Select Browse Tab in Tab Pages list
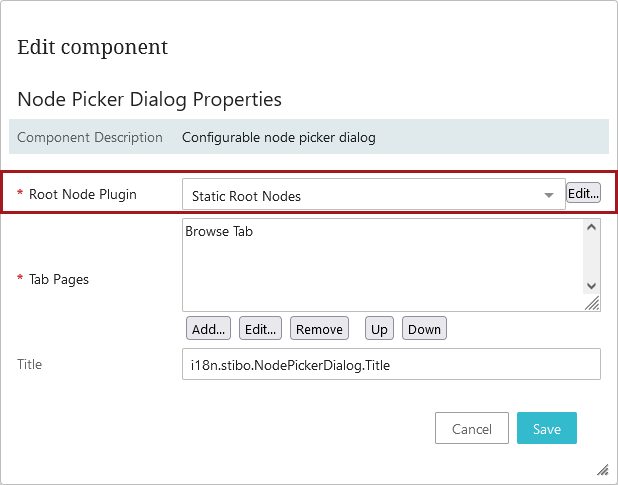The height and width of the screenshot is (485, 618). (x=219, y=230)
